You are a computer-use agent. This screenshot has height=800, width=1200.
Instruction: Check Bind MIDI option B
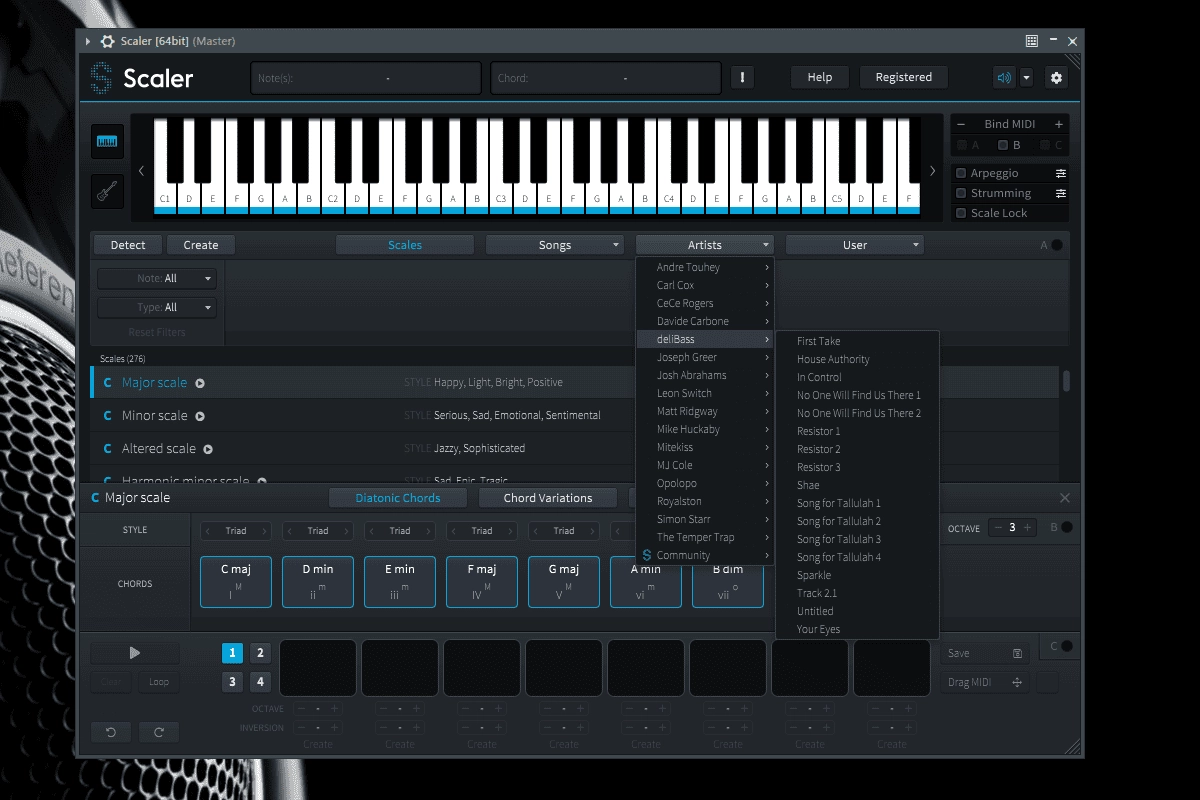[x=1003, y=145]
